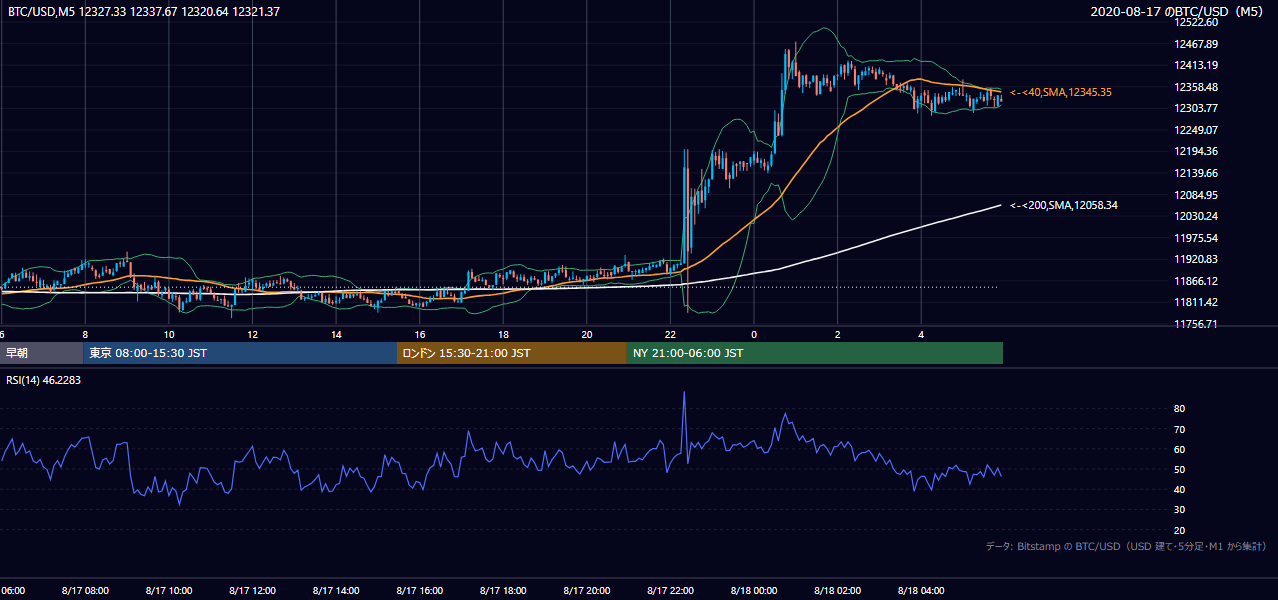Click the 12522.60 price axis label

1196,22
